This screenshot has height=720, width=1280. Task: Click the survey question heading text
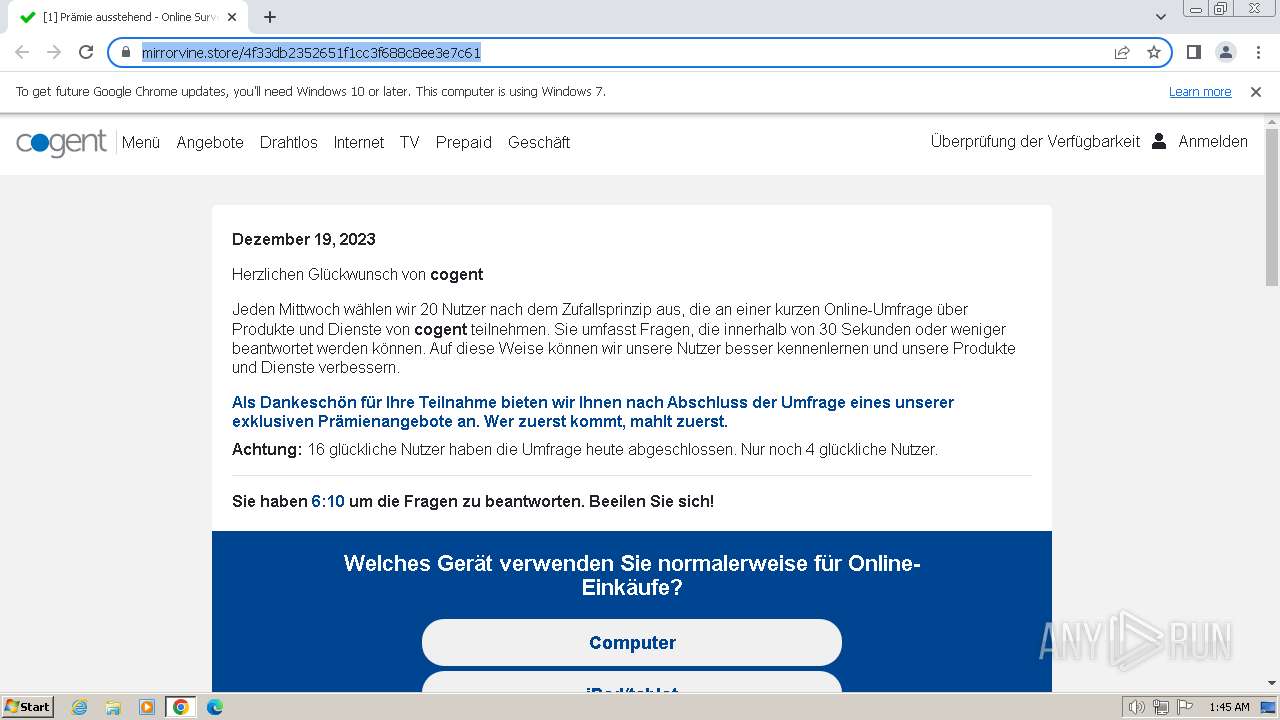tap(632, 575)
